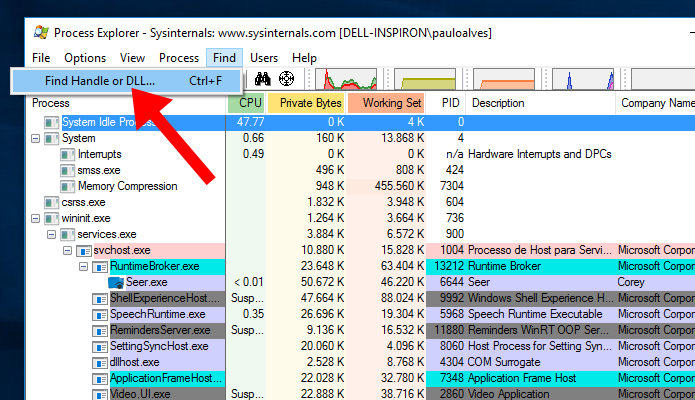Click the binoculars find toolbar icon

click(262, 79)
